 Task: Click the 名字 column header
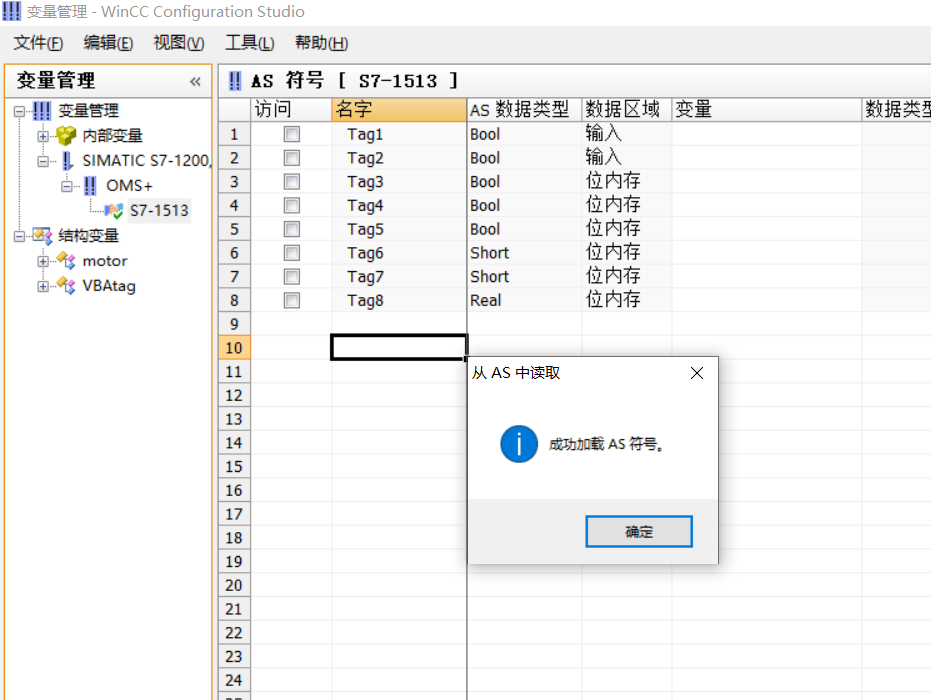point(398,109)
